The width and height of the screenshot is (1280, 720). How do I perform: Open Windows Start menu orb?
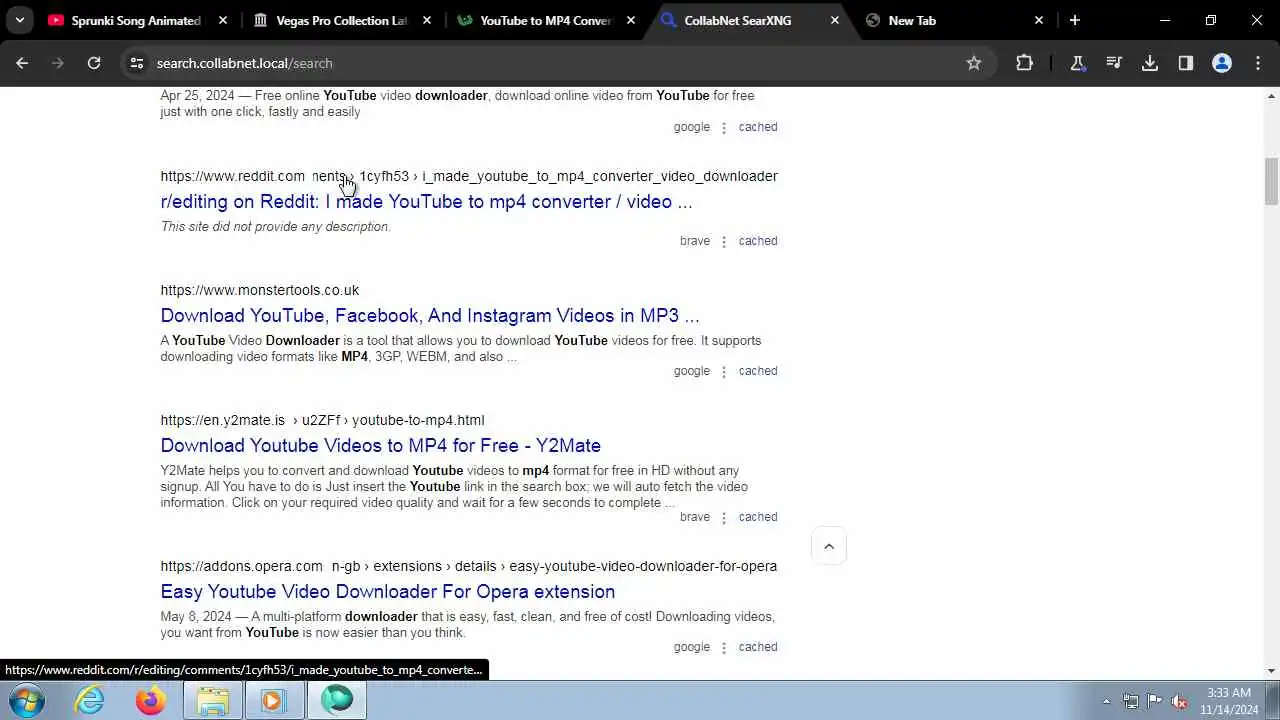(27, 700)
